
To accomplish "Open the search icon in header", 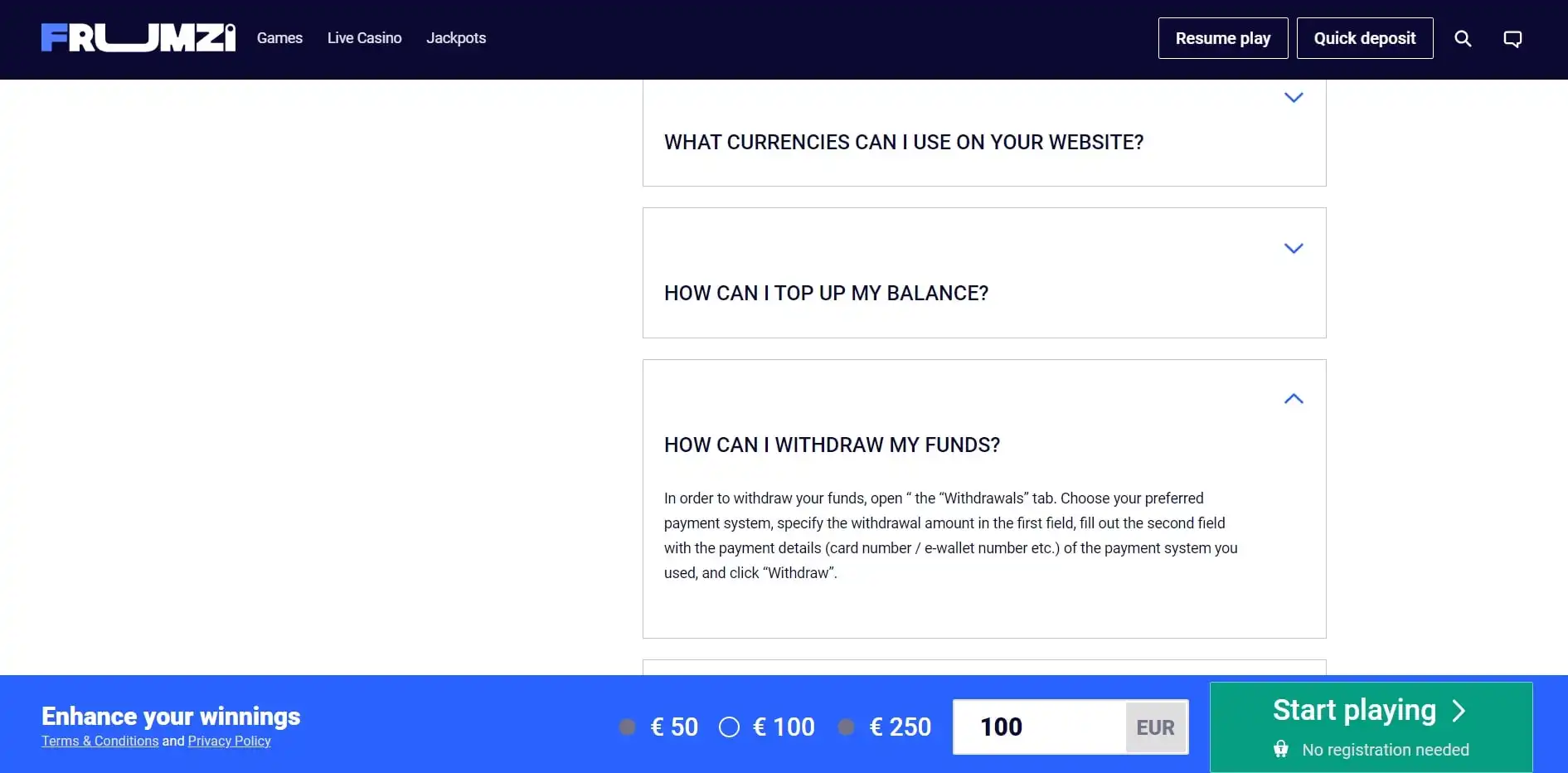I will 1463,39.
